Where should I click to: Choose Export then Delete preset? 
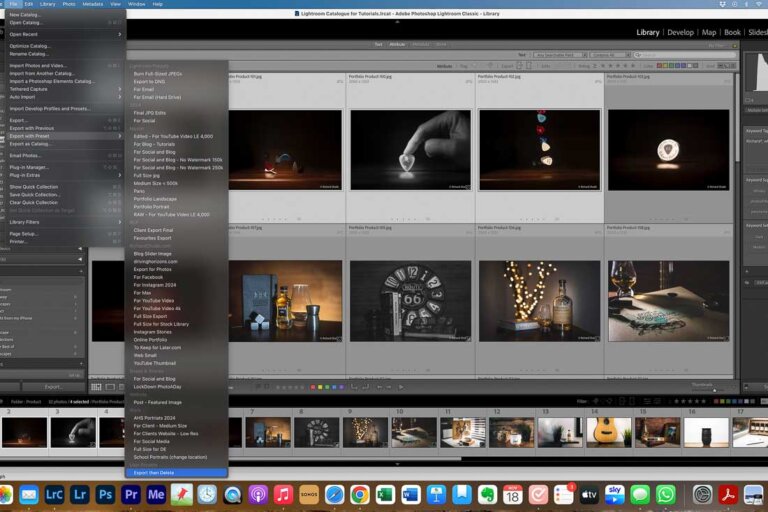[176, 473]
